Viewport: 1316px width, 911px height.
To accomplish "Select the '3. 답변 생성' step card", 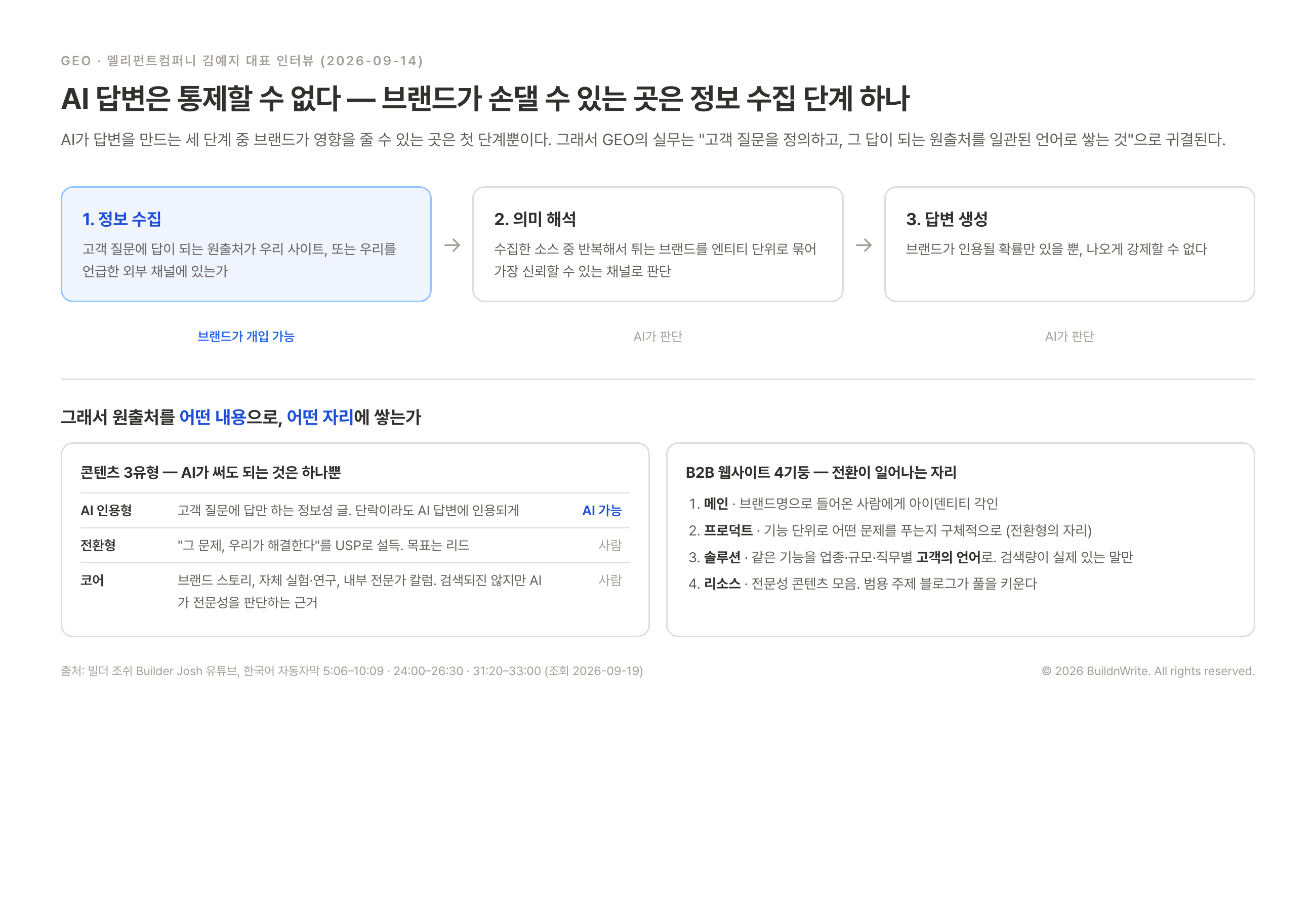I will 1069,244.
